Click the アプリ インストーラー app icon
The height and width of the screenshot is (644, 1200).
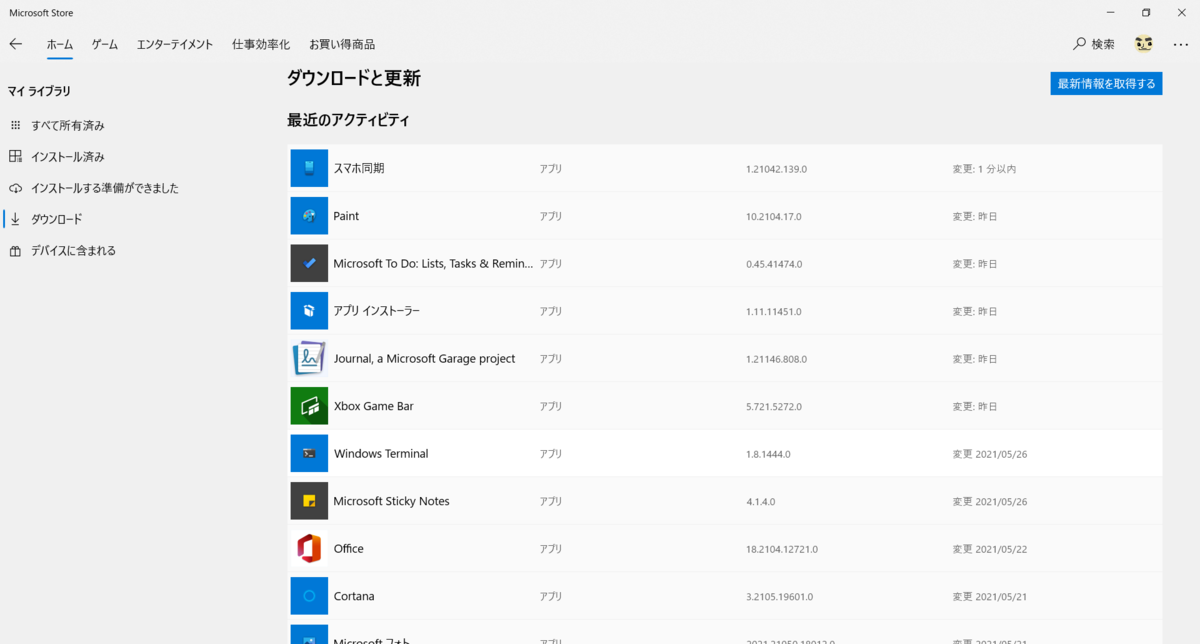click(x=309, y=311)
